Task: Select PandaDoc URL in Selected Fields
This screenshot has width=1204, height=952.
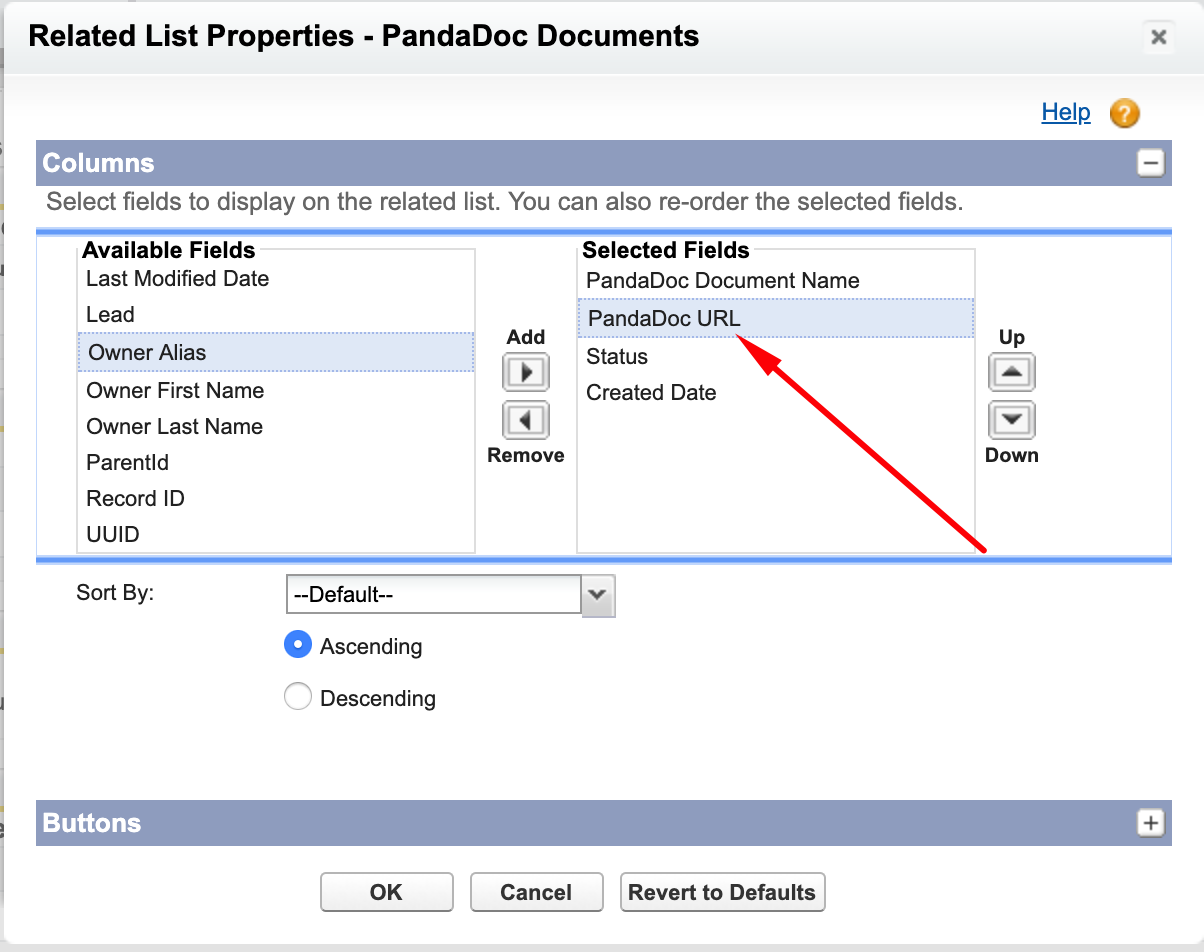Action: [x=776, y=318]
